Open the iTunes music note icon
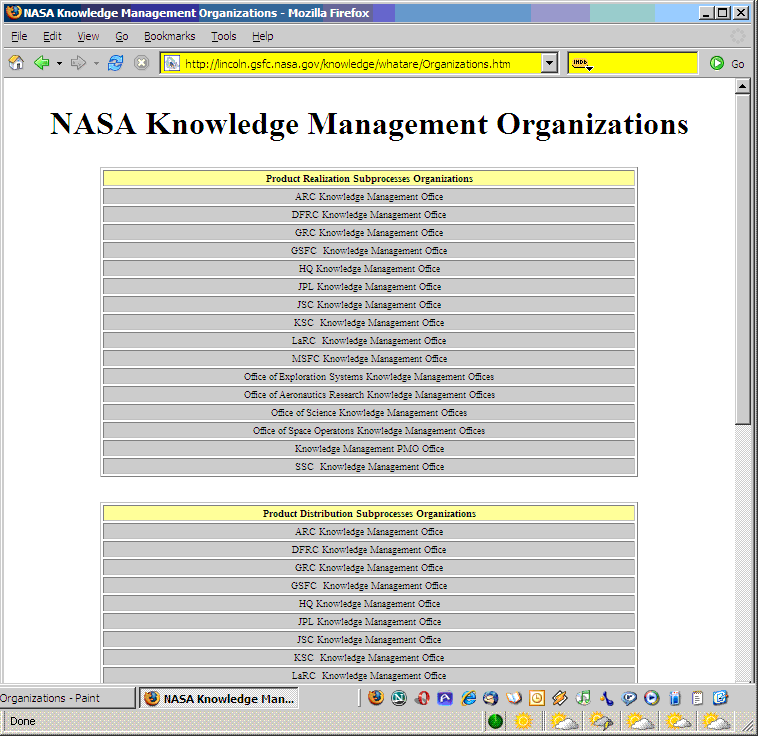Image resolution: width=758 pixels, height=736 pixels. [583, 698]
